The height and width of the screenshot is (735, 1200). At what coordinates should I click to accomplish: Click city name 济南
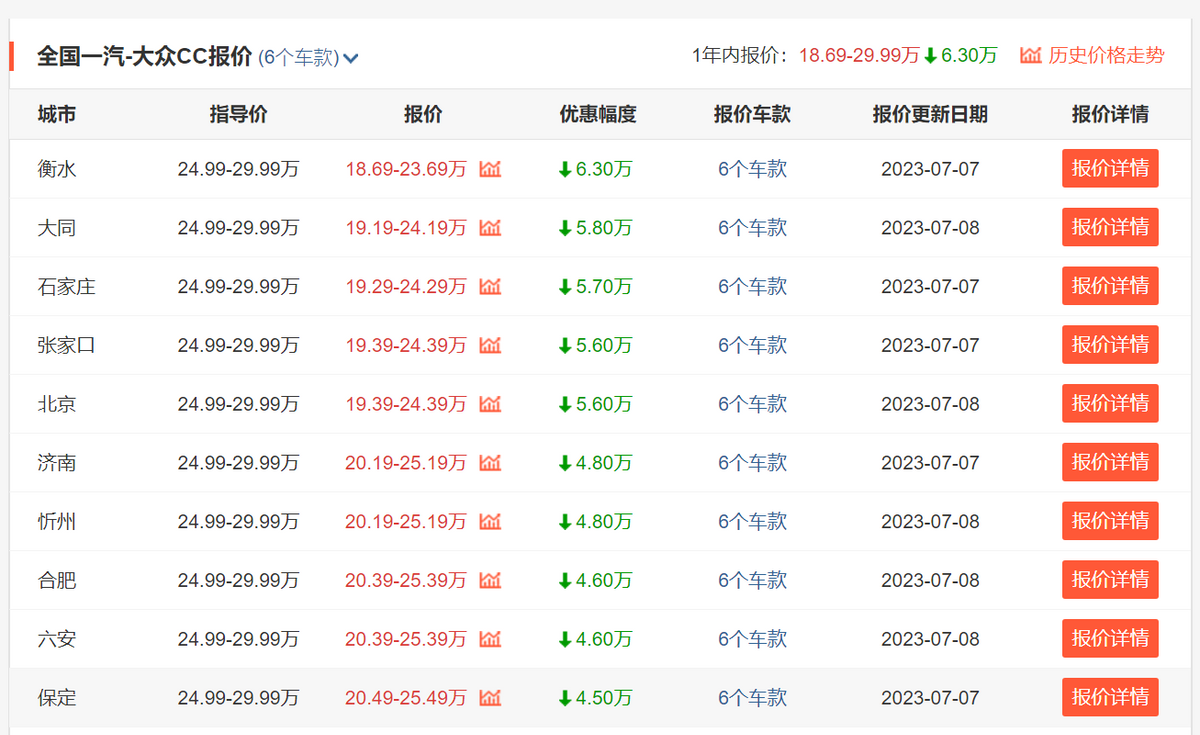point(57,463)
